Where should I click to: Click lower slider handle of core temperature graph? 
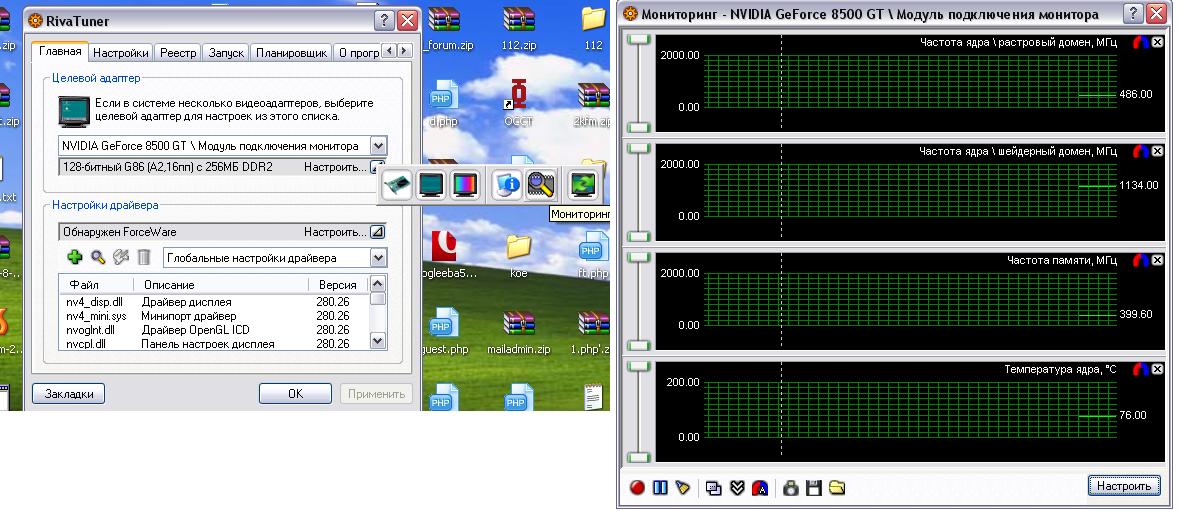(x=638, y=457)
